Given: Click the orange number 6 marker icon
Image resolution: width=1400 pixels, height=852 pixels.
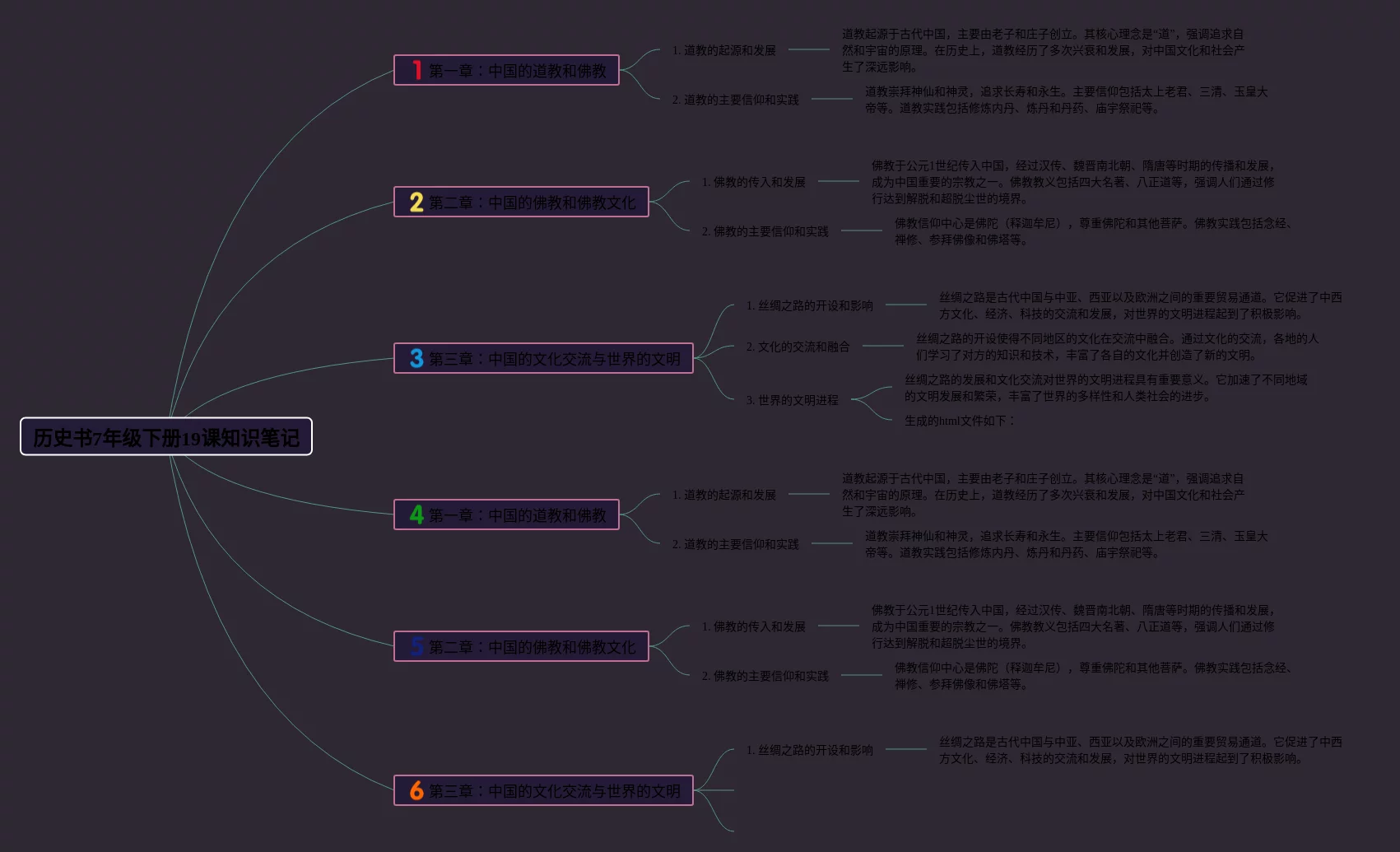Looking at the screenshot, I should tap(416, 790).
